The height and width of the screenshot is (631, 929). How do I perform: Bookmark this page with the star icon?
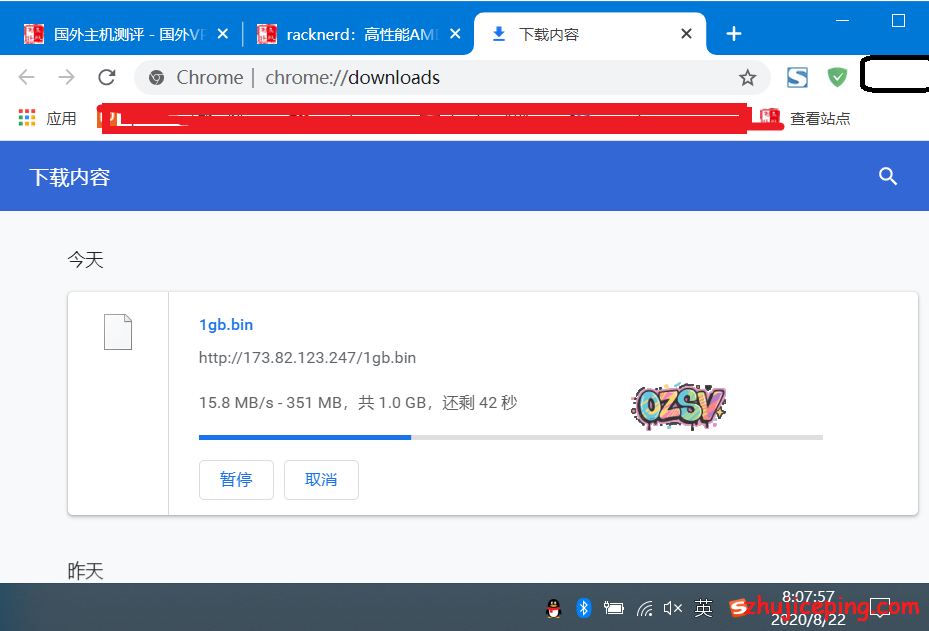[x=747, y=78]
